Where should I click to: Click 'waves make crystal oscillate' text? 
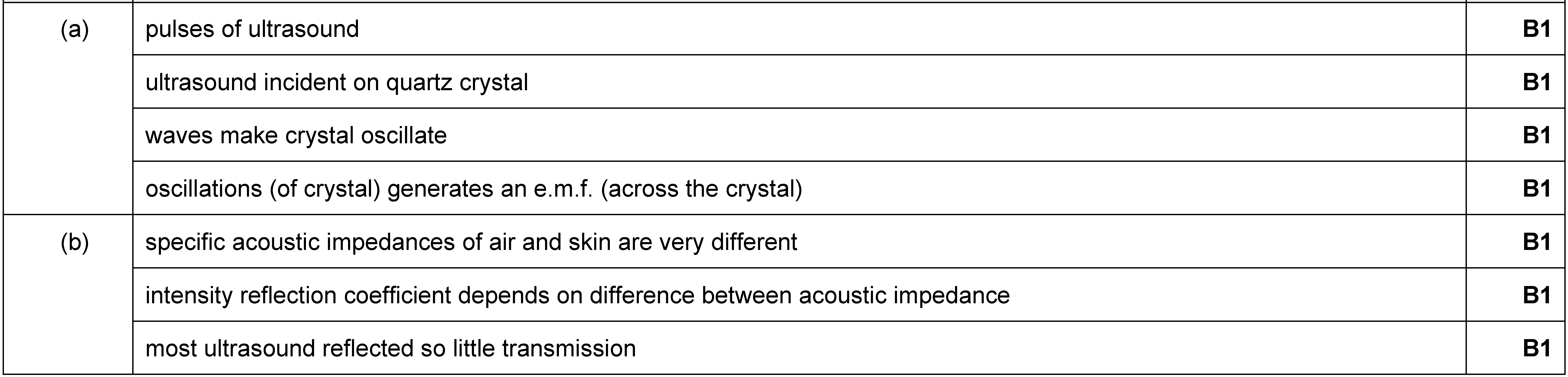tap(296, 135)
